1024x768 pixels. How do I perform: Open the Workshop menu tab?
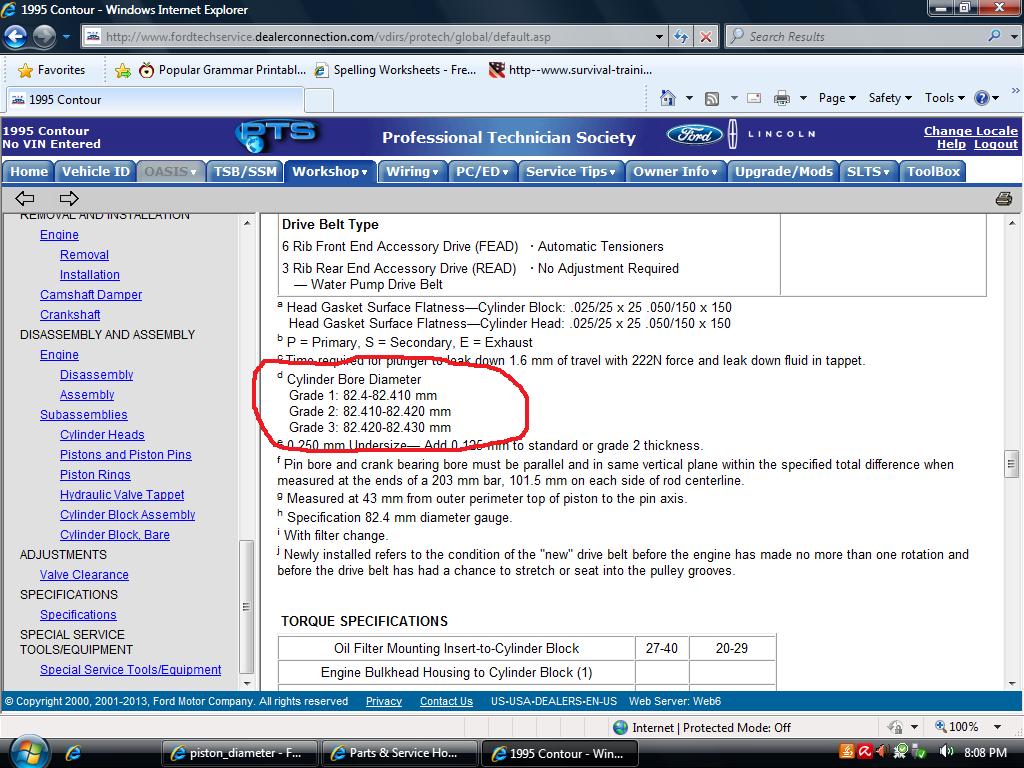pyautogui.click(x=330, y=171)
